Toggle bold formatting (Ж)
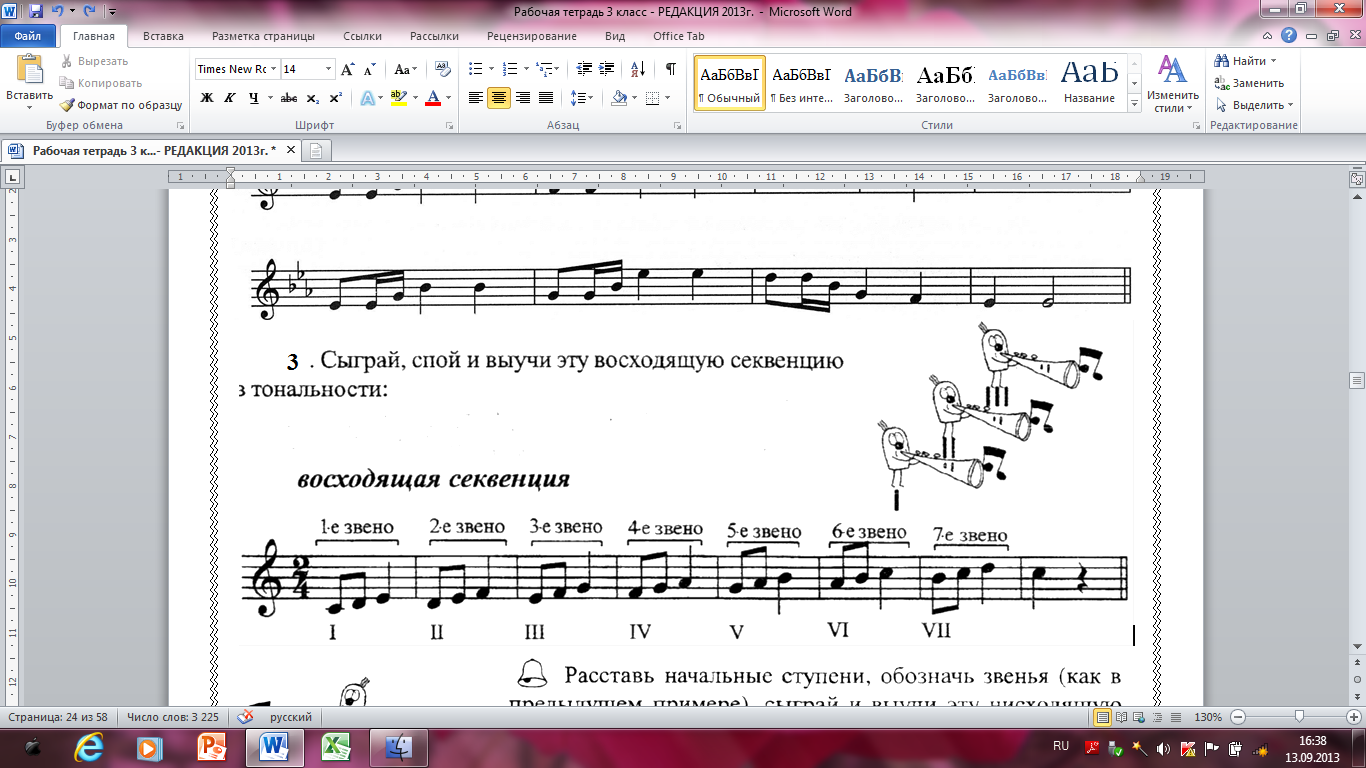Screen dimensions: 1366x768 click(207, 98)
